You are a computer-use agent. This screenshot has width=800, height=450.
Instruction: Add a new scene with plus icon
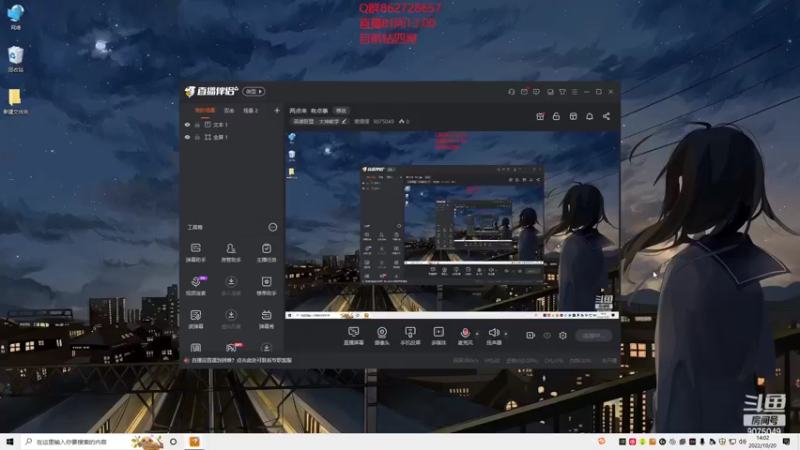[277, 110]
